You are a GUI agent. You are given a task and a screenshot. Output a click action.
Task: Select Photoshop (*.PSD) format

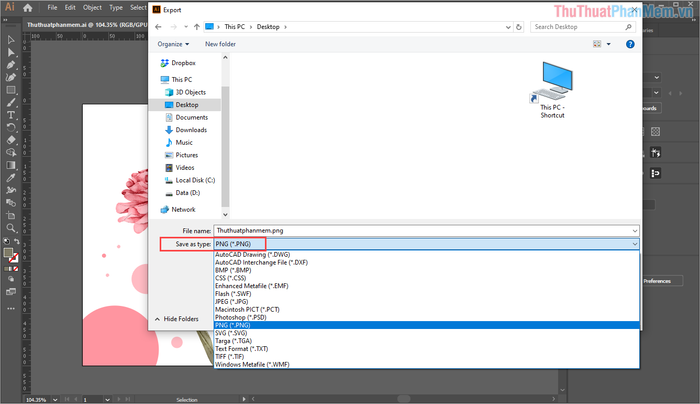(426, 317)
